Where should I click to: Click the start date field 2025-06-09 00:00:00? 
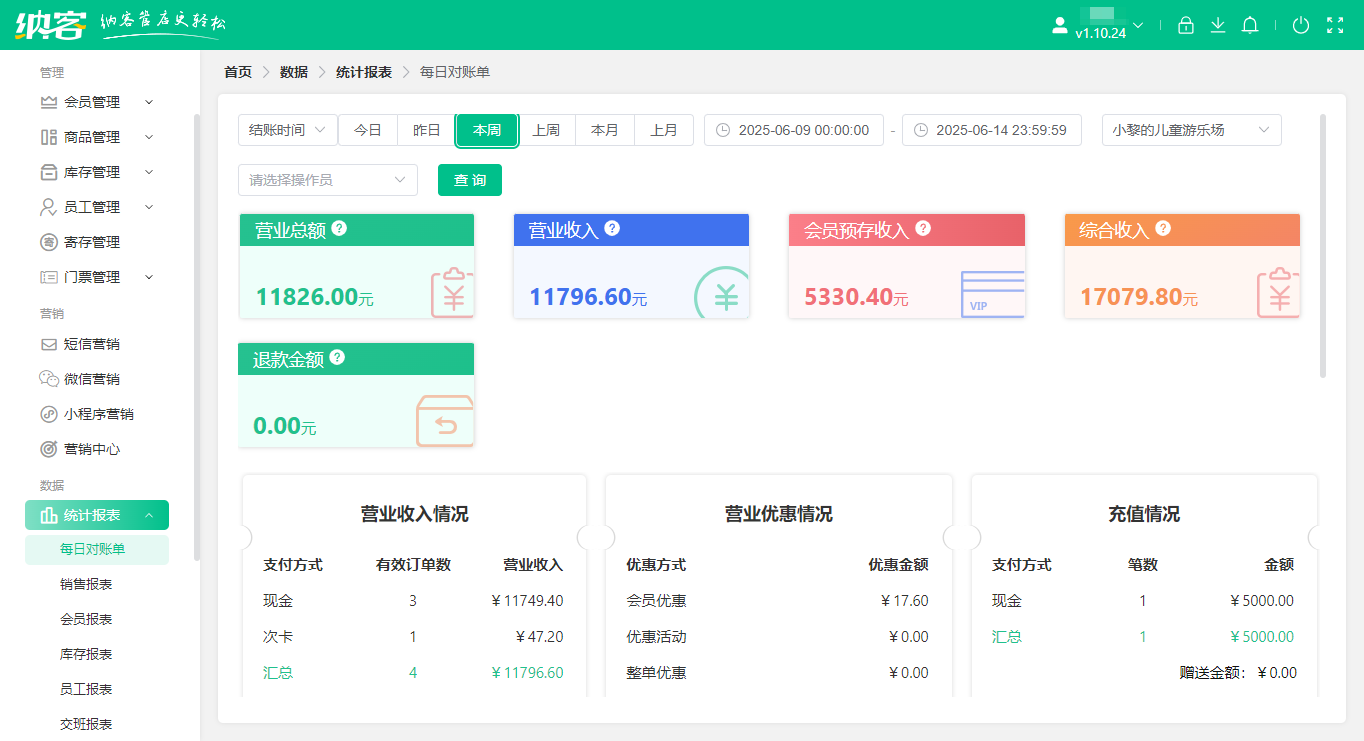tap(794, 130)
